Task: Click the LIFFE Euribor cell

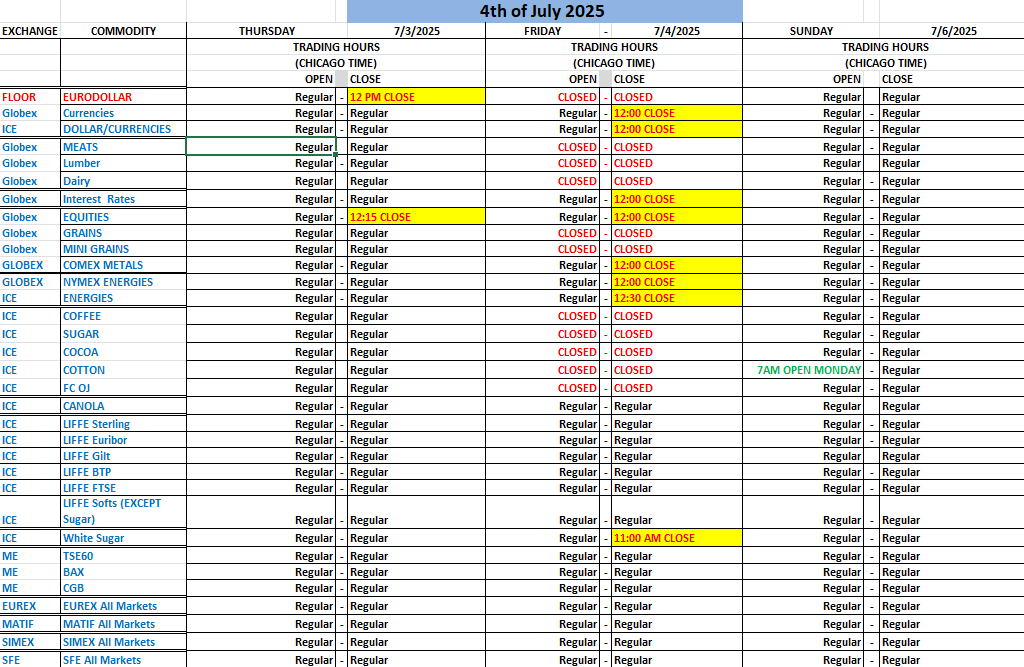Action: click(x=123, y=440)
